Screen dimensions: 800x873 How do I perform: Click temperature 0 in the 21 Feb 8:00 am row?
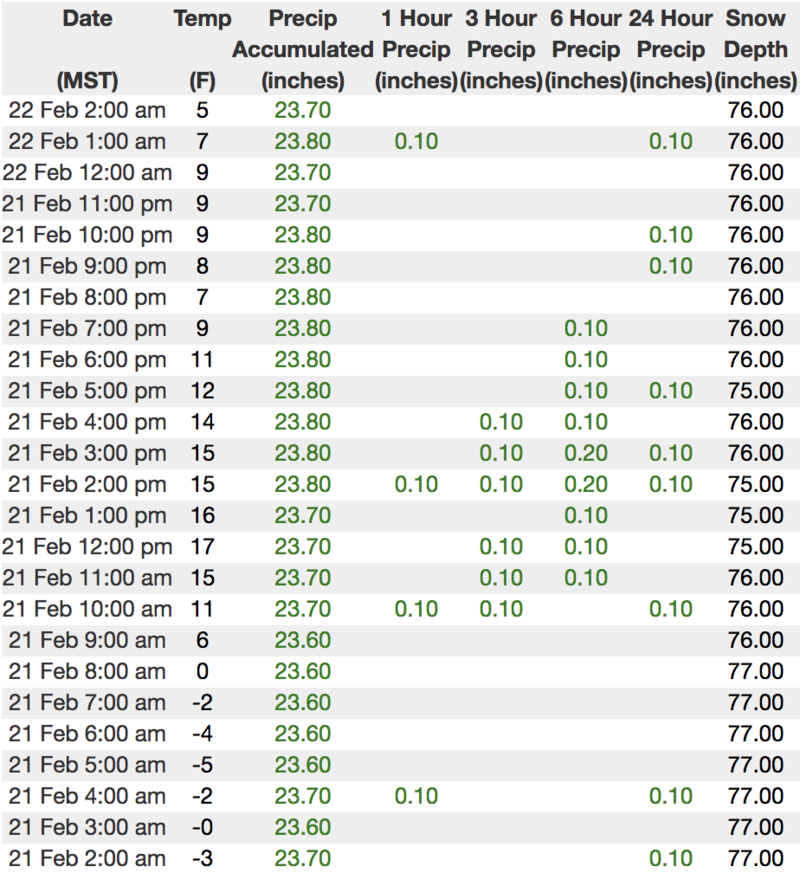pos(203,671)
